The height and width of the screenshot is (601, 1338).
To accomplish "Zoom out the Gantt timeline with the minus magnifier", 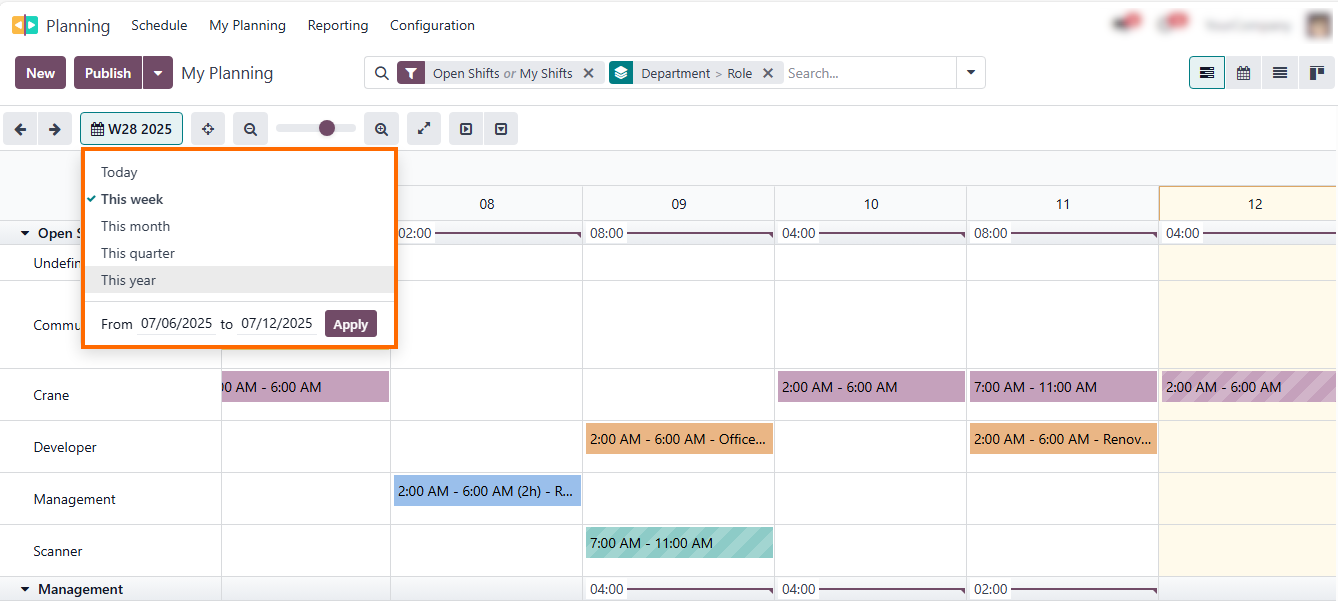I will coord(250,128).
